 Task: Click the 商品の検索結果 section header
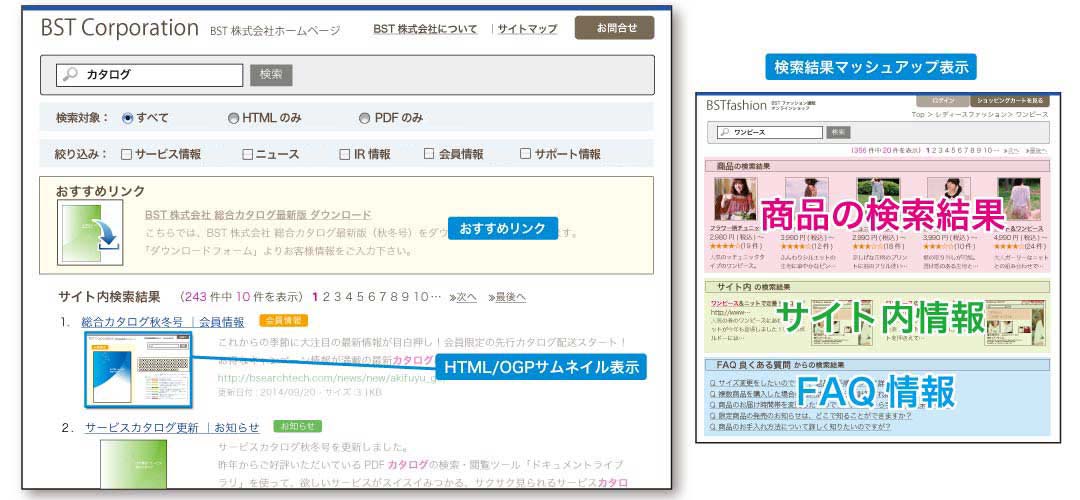tap(877, 166)
